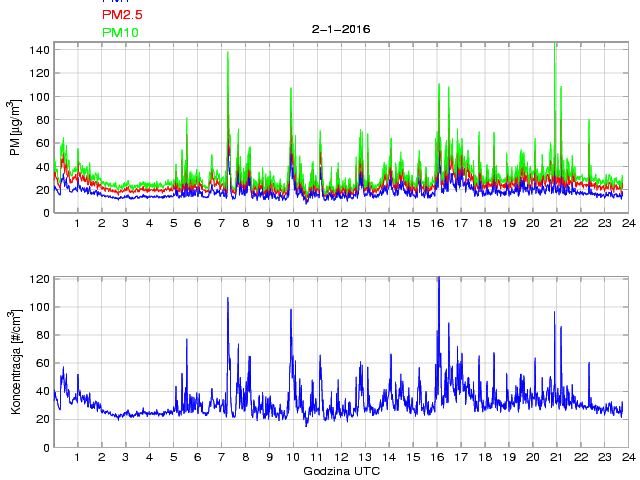Select the PM y-axis label of upper chart
640x480 pixels.
pyautogui.click(x=14, y=127)
